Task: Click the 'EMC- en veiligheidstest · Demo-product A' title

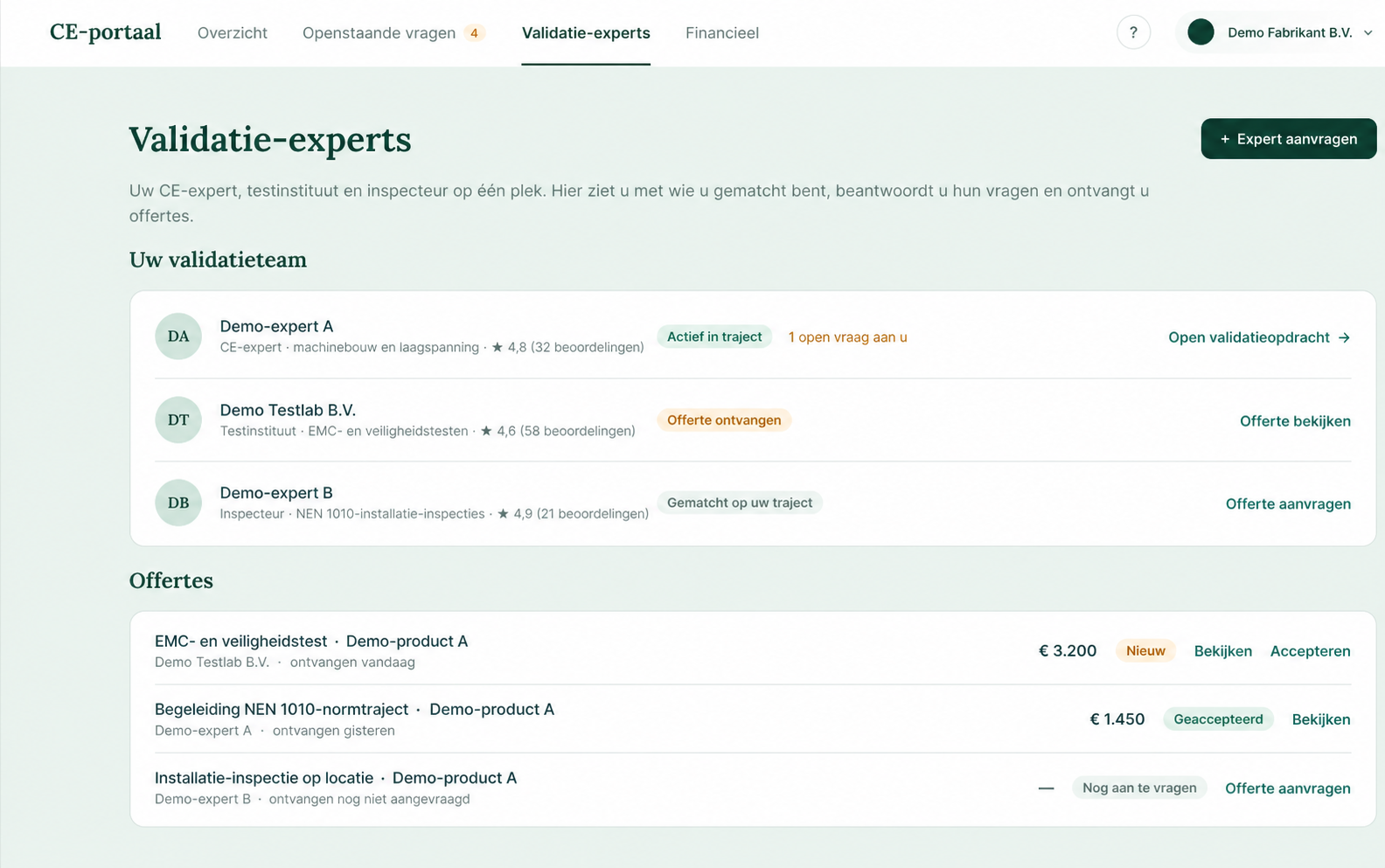Action: pyautogui.click(x=311, y=642)
